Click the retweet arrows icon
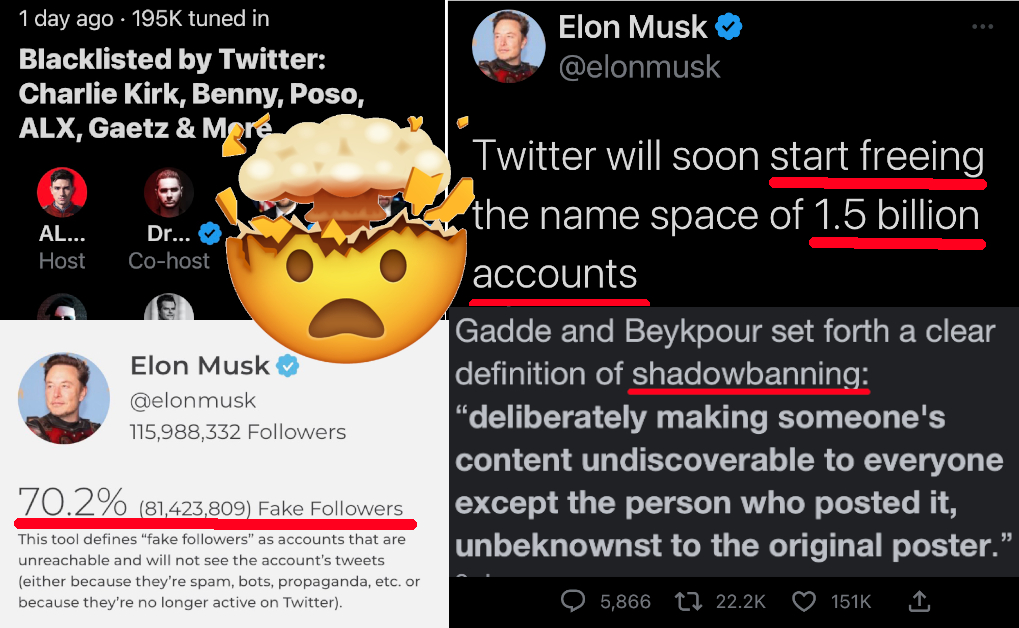 point(688,601)
